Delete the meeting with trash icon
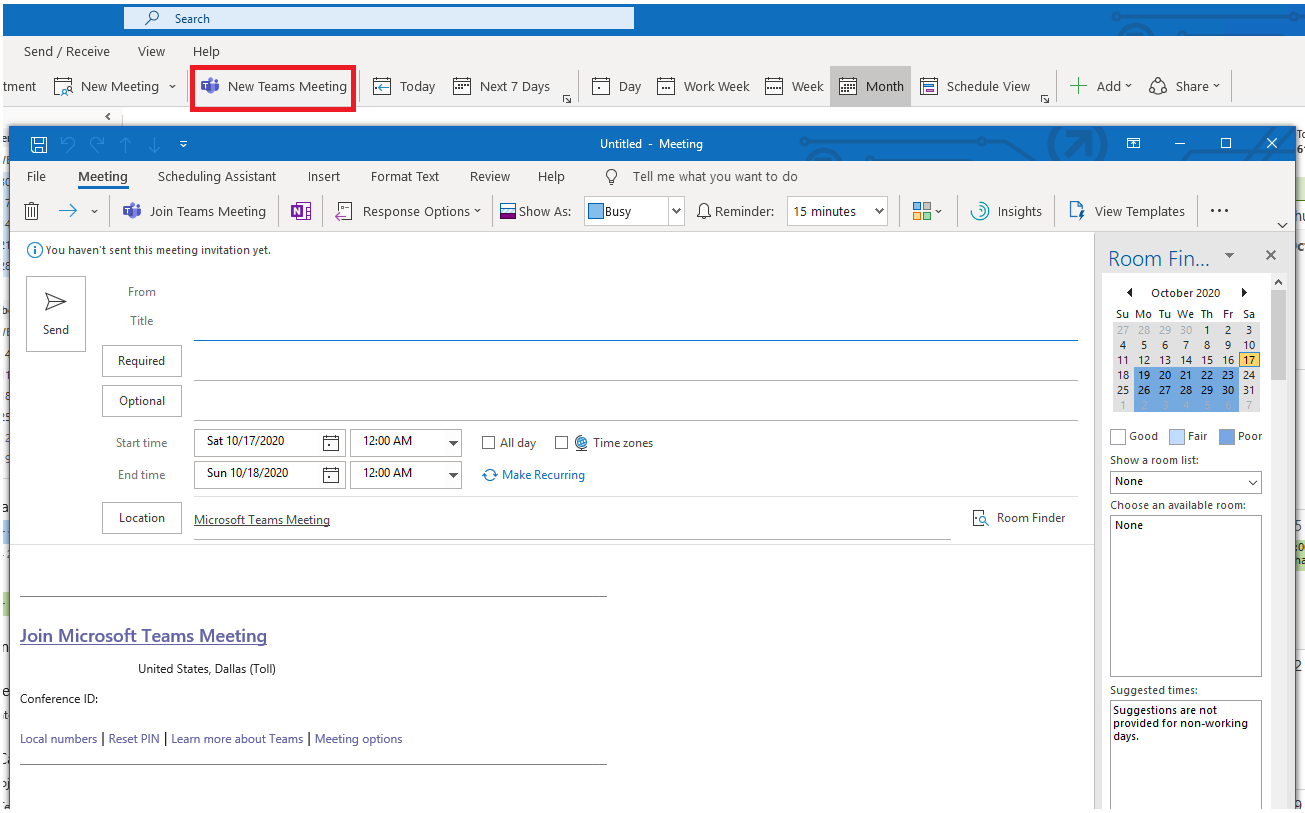 pos(32,211)
